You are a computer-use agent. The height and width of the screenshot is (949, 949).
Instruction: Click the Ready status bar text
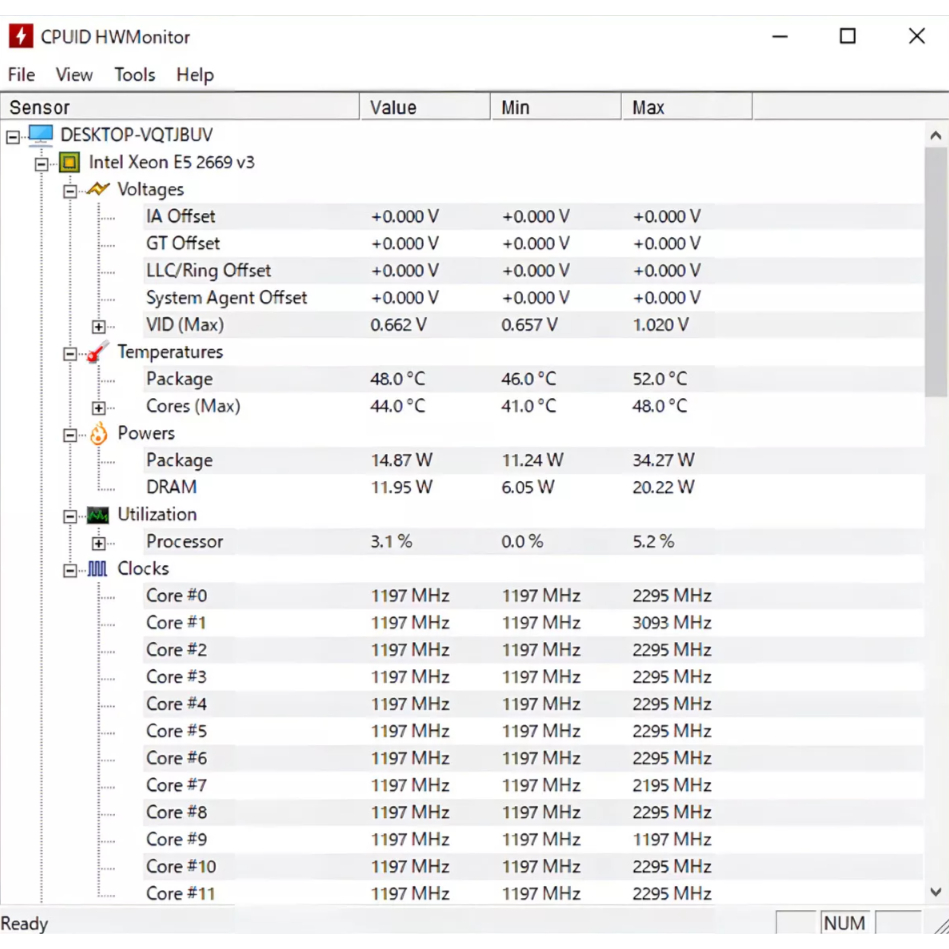pyautogui.click(x=24, y=924)
